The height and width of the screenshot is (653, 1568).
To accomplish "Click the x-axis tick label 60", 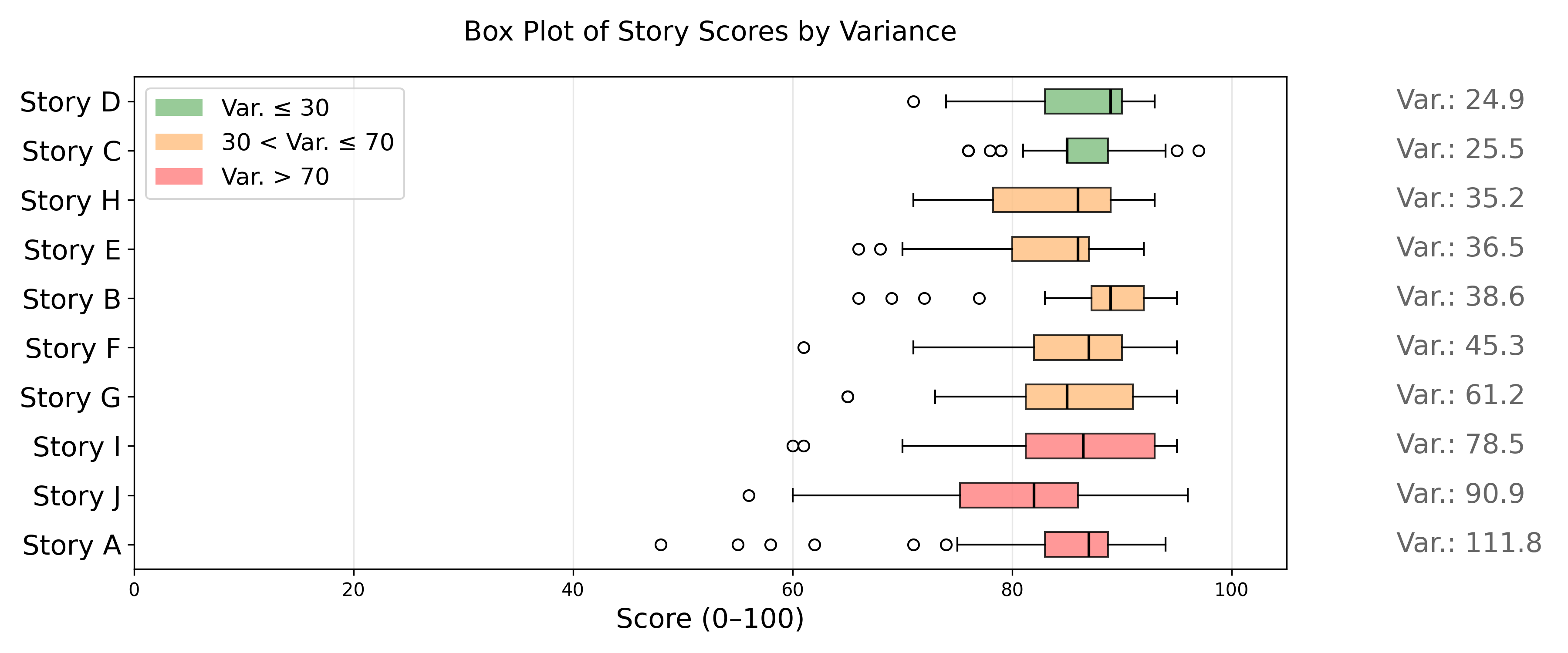I will pyautogui.click(x=793, y=590).
